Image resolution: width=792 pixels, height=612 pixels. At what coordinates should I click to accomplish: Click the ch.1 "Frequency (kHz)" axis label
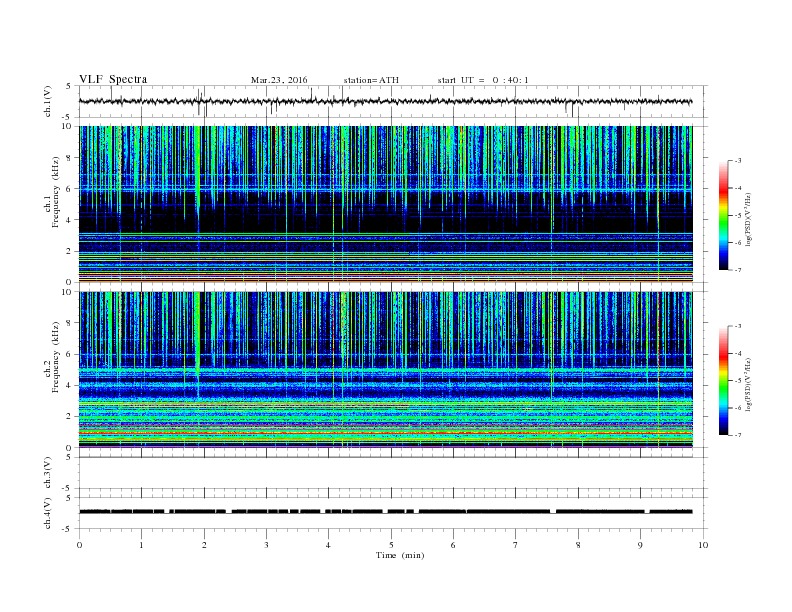click(56, 192)
